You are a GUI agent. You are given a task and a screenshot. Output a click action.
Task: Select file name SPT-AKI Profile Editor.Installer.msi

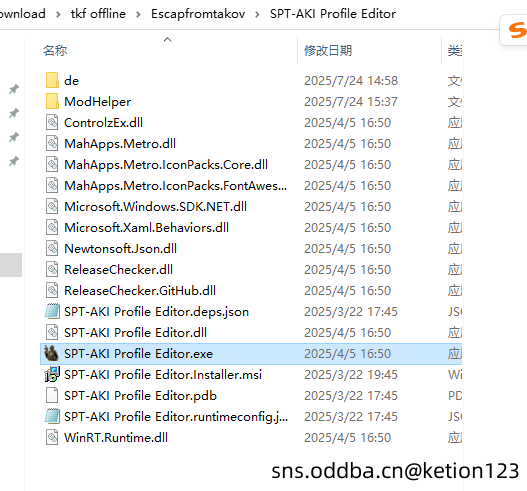163,374
